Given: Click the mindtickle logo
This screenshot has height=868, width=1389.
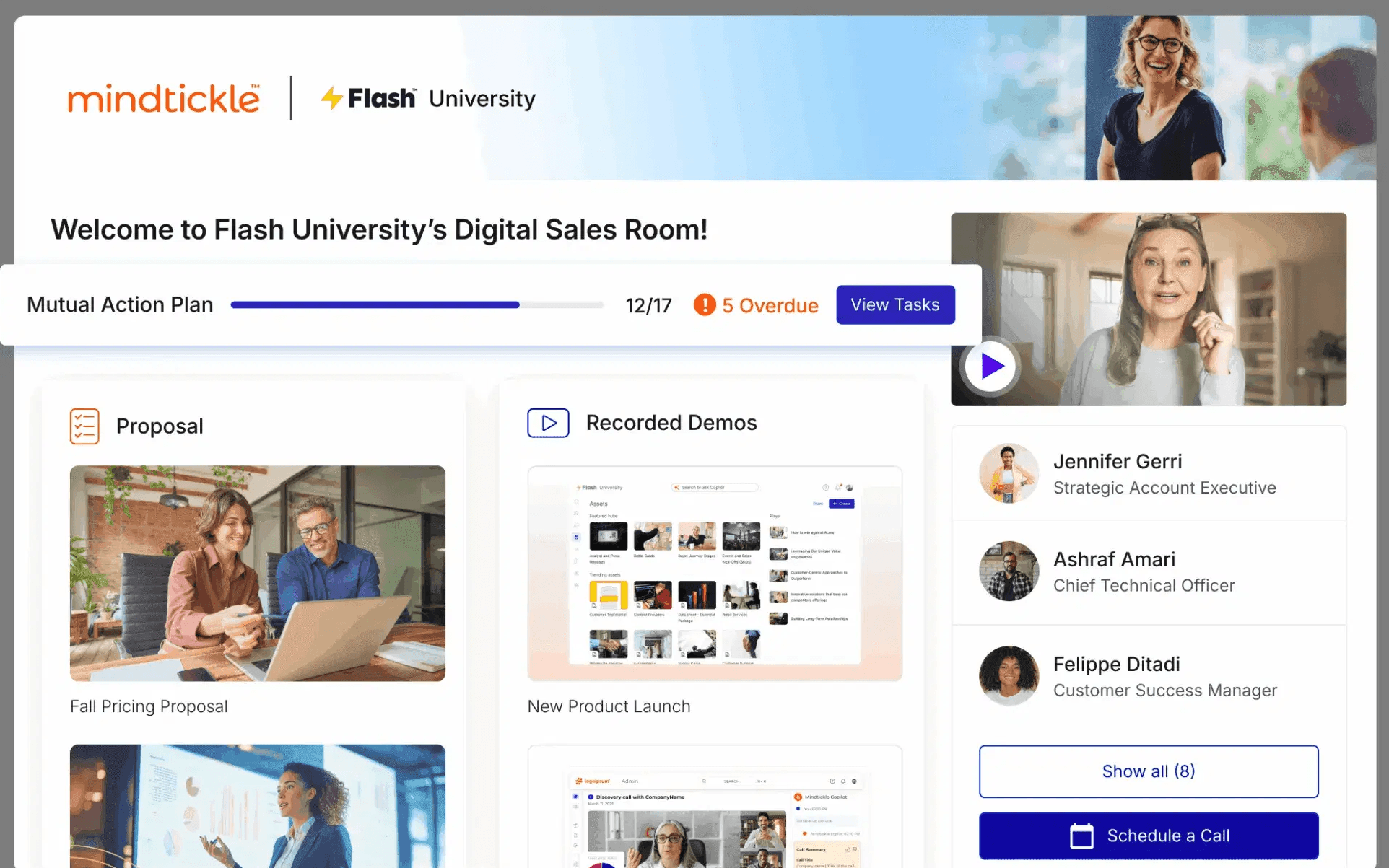Looking at the screenshot, I should click(164, 98).
